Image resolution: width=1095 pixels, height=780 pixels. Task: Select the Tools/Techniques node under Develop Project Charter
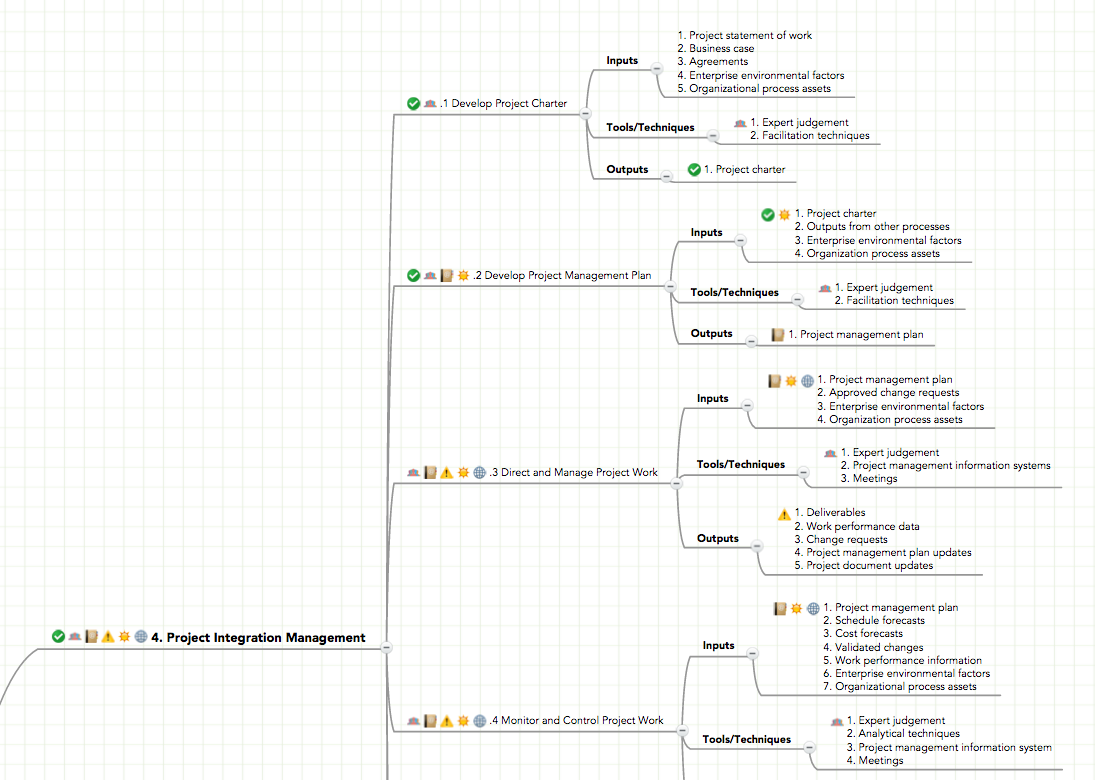point(650,127)
